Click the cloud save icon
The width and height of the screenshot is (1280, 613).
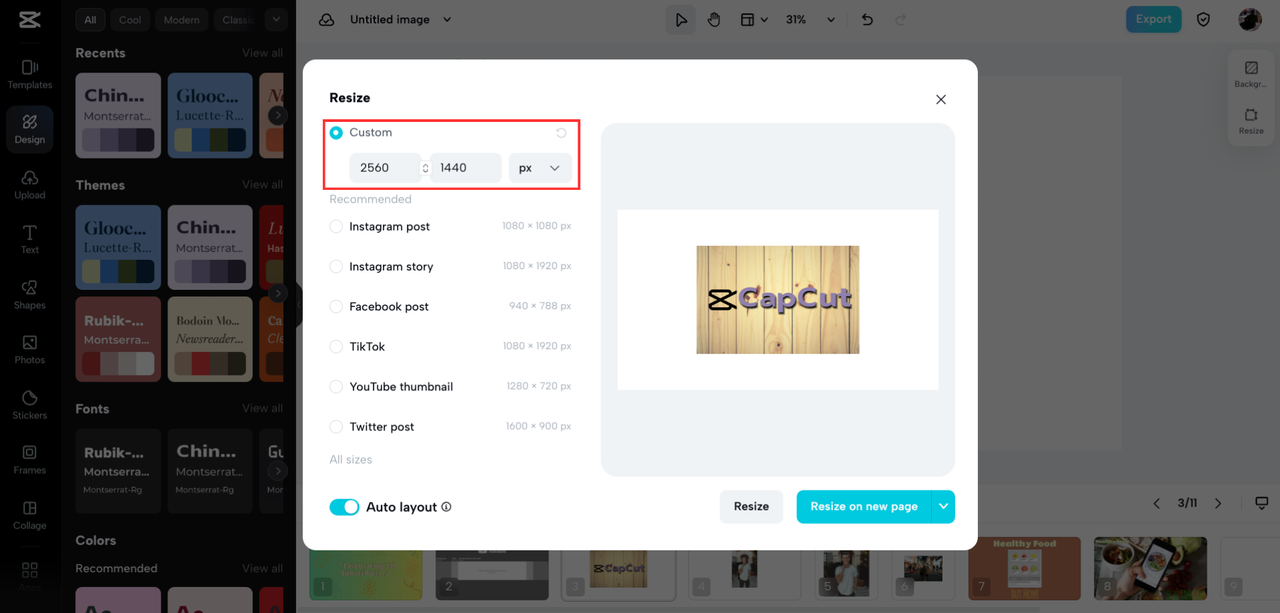(326, 19)
